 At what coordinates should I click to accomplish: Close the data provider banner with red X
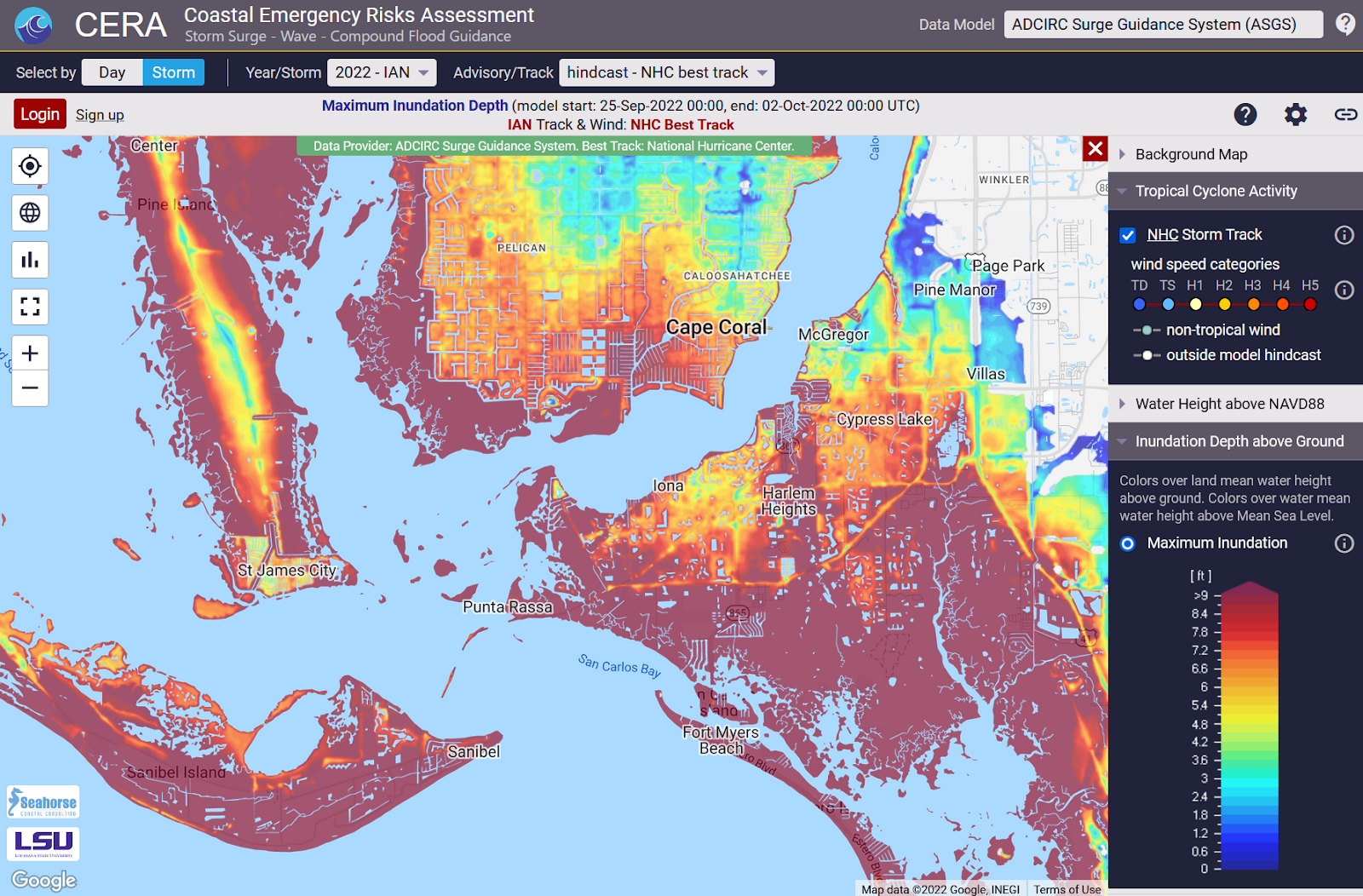(1096, 149)
